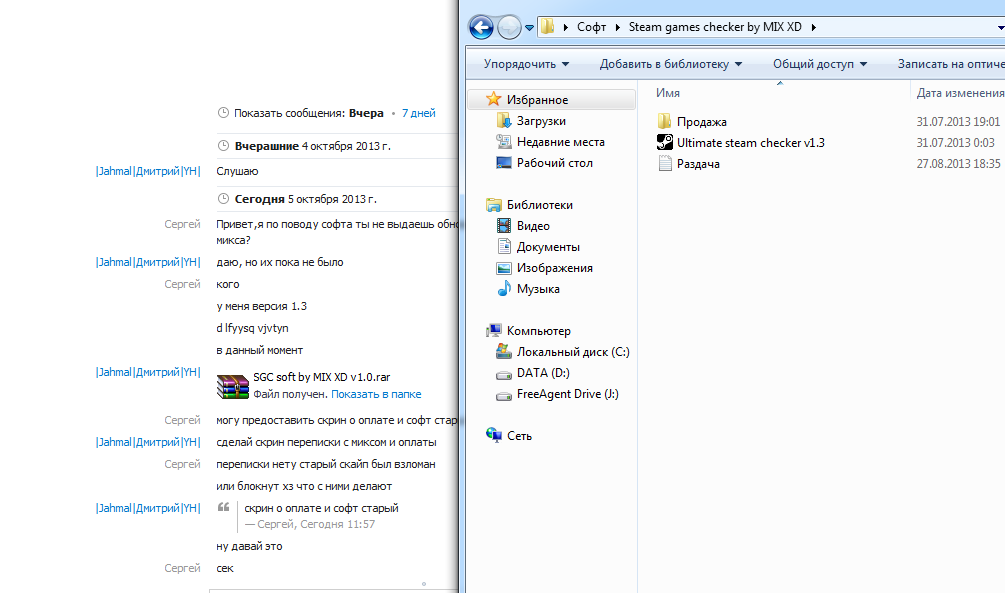Open recent locations dropdown beside forward arrow
This screenshot has height=593, width=1005.
point(529,28)
